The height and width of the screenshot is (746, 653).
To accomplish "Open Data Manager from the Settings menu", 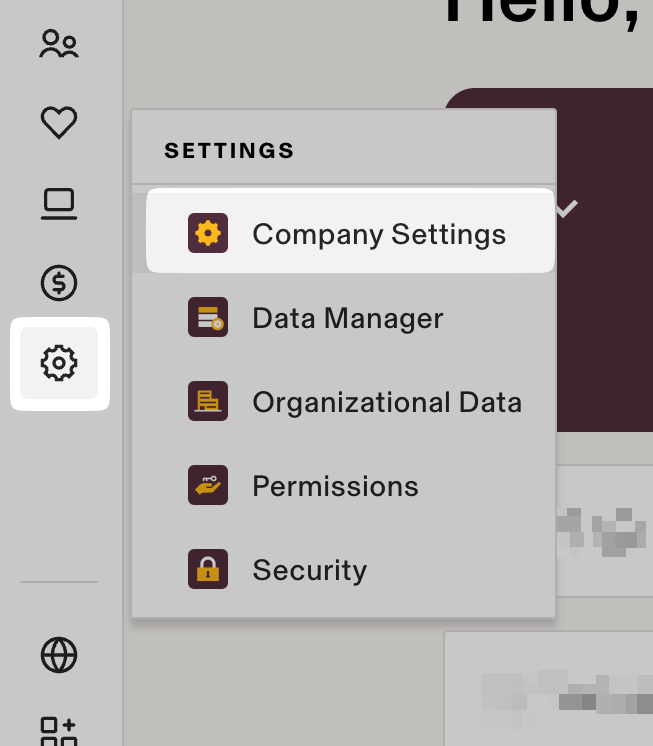I will [x=347, y=318].
